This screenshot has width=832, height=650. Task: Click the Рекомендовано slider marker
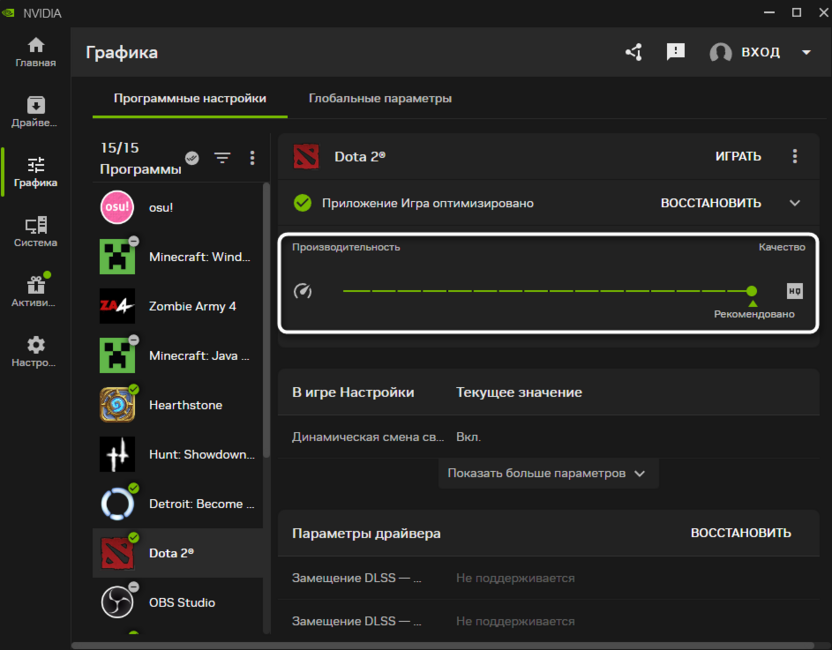coord(753,304)
